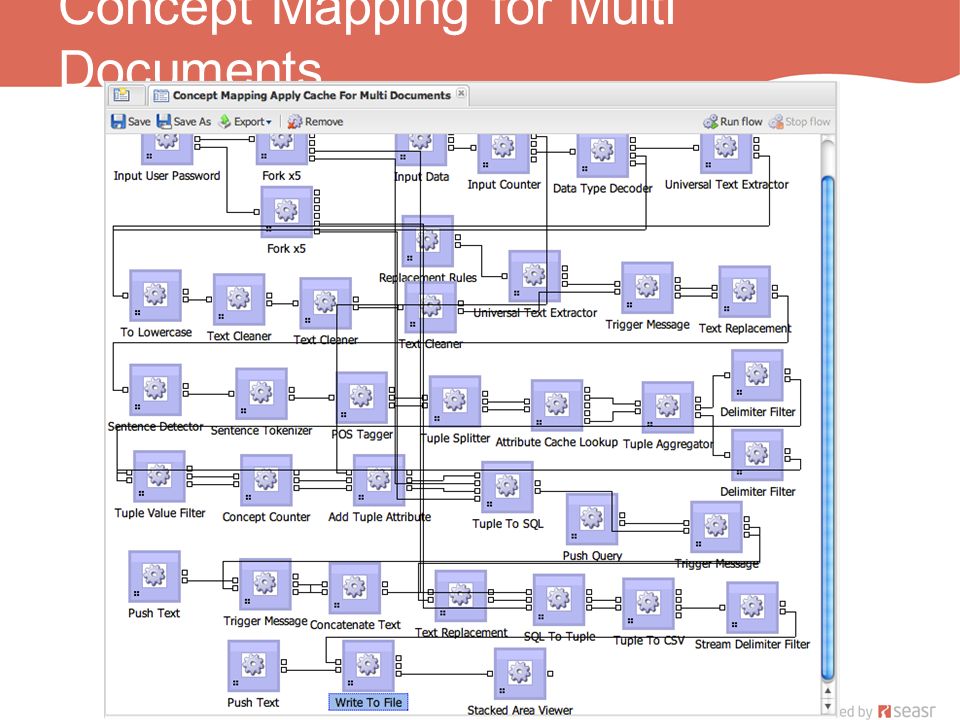The height and width of the screenshot is (720, 960).
Task: Click the scrollbar up arrow
Action: point(828,691)
